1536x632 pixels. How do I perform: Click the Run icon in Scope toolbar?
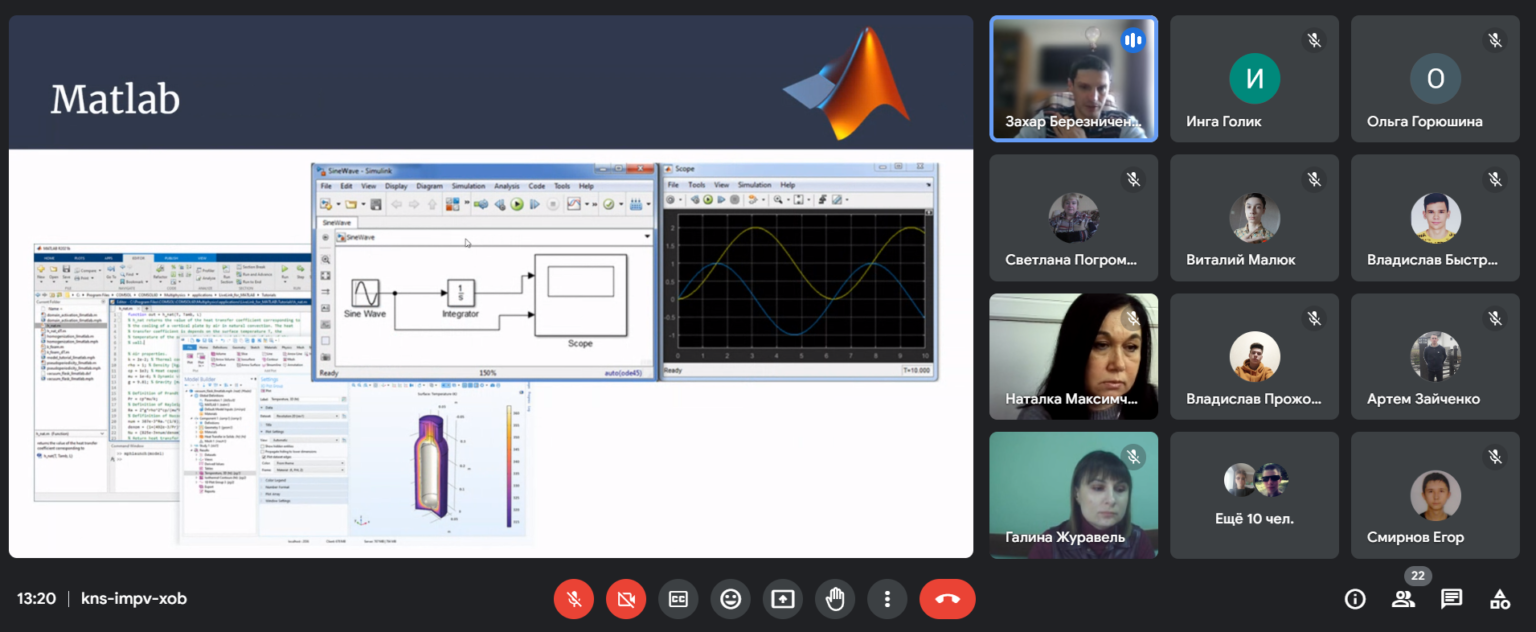pos(708,199)
